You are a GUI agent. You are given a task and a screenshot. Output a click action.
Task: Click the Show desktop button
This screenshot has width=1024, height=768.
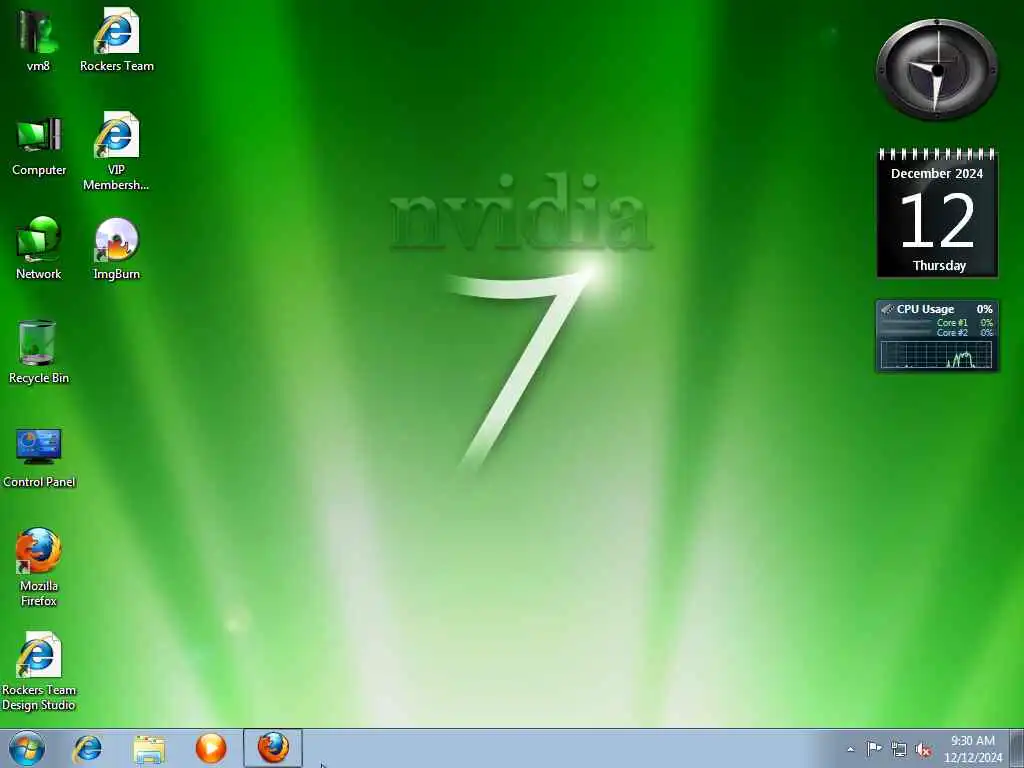1017,748
